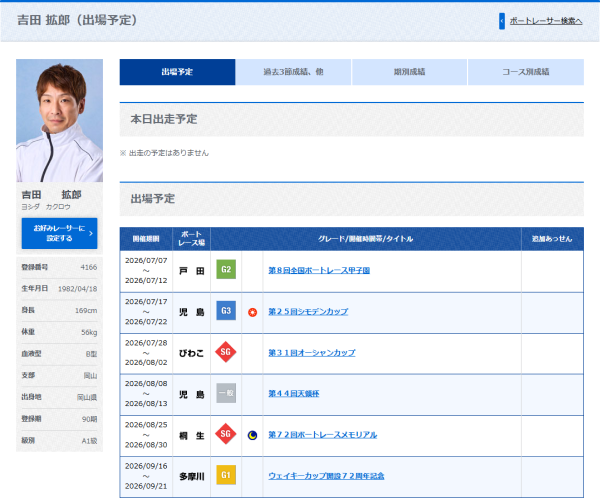Click the red sun daytime icon

(252, 312)
